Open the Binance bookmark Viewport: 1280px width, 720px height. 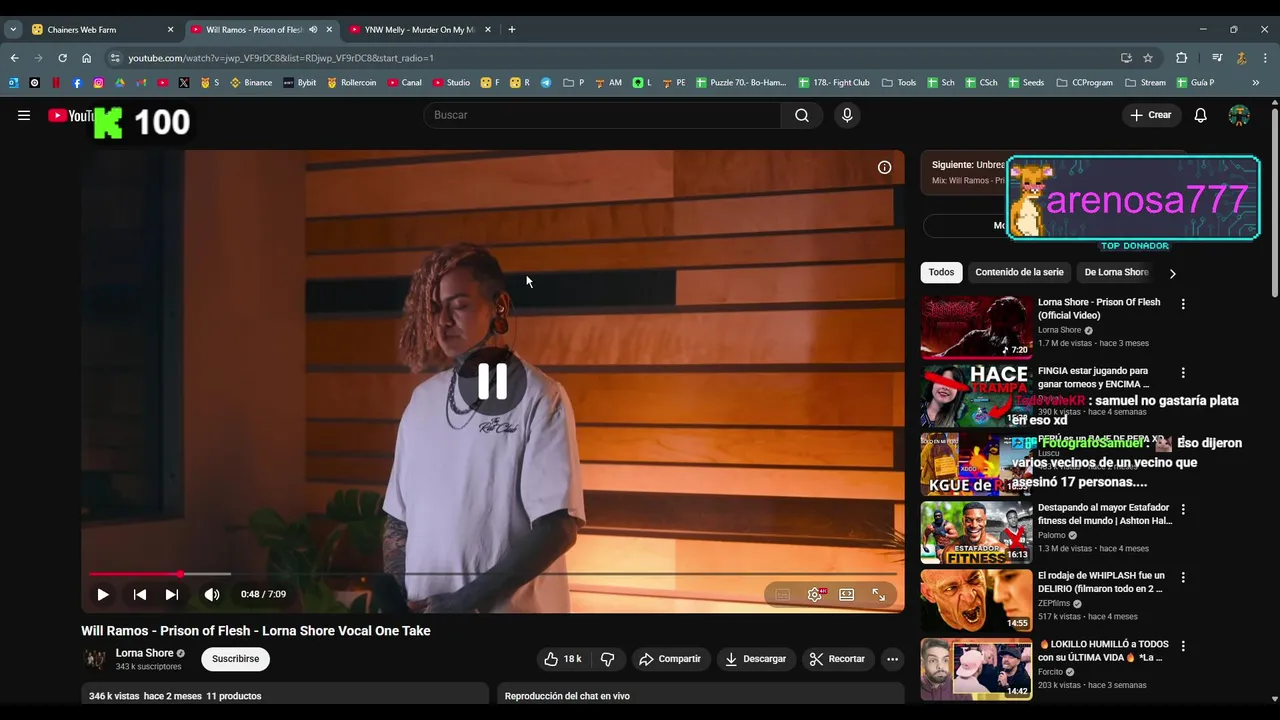click(251, 83)
